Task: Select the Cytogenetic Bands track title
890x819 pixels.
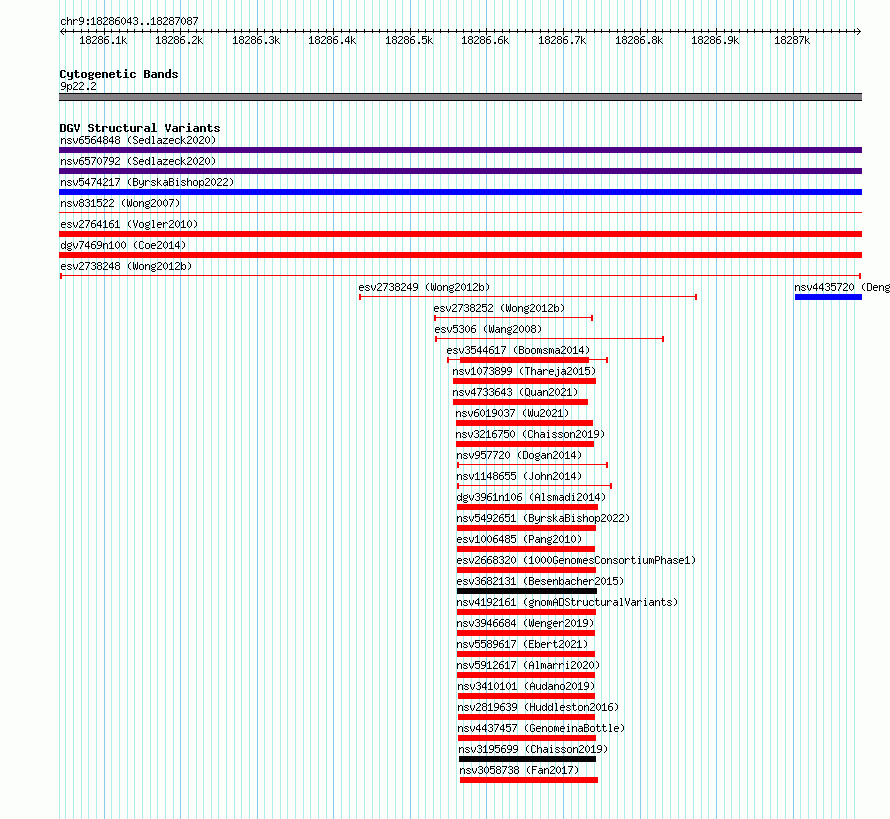Action: 119,74
